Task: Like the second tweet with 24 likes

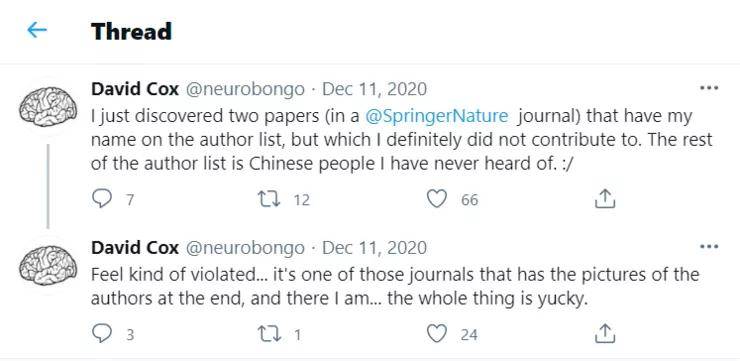Action: pos(437,334)
